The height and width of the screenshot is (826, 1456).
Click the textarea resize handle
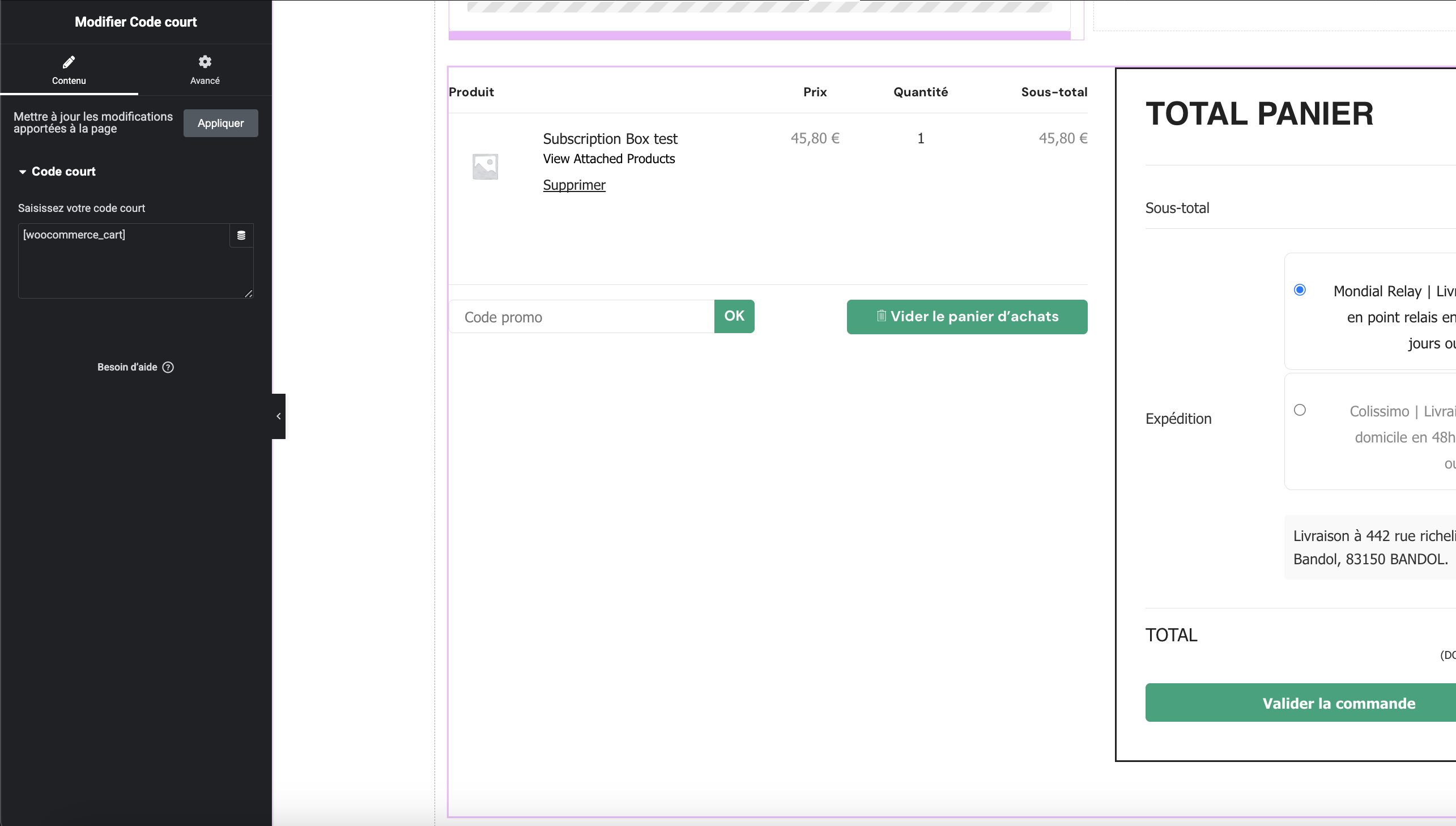[x=249, y=293]
